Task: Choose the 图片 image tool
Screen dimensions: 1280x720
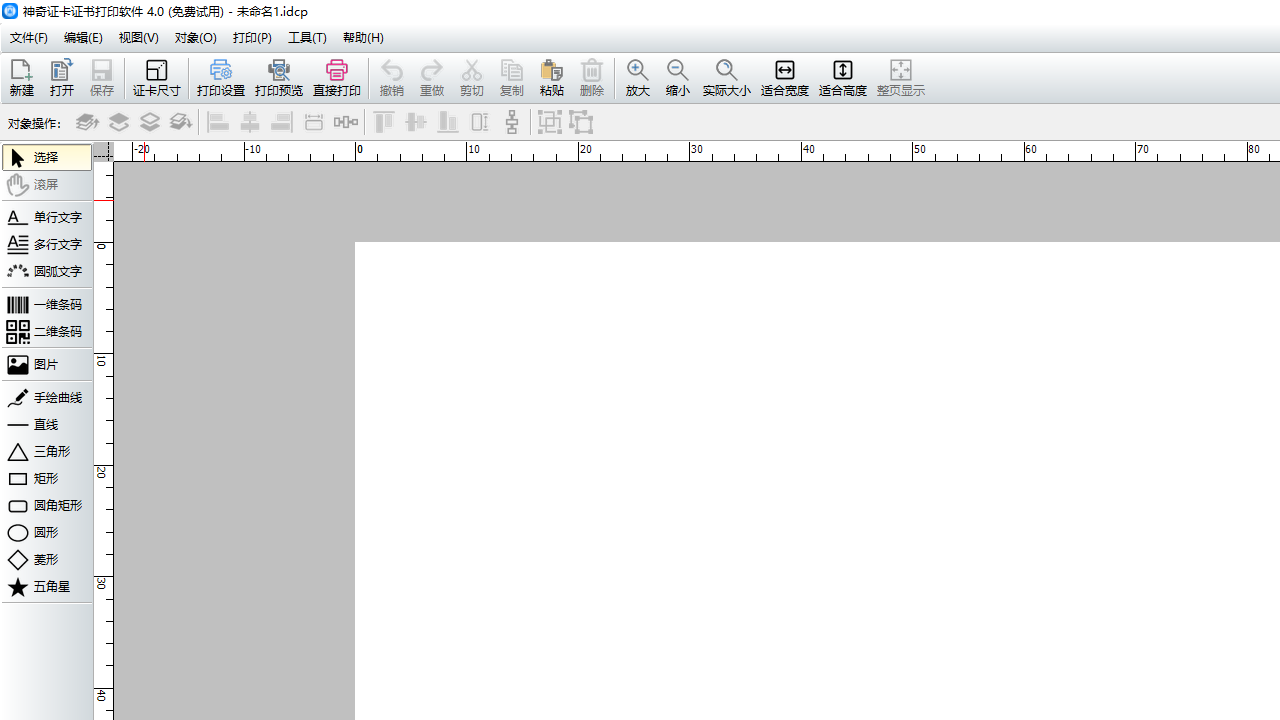Action: (x=46, y=365)
